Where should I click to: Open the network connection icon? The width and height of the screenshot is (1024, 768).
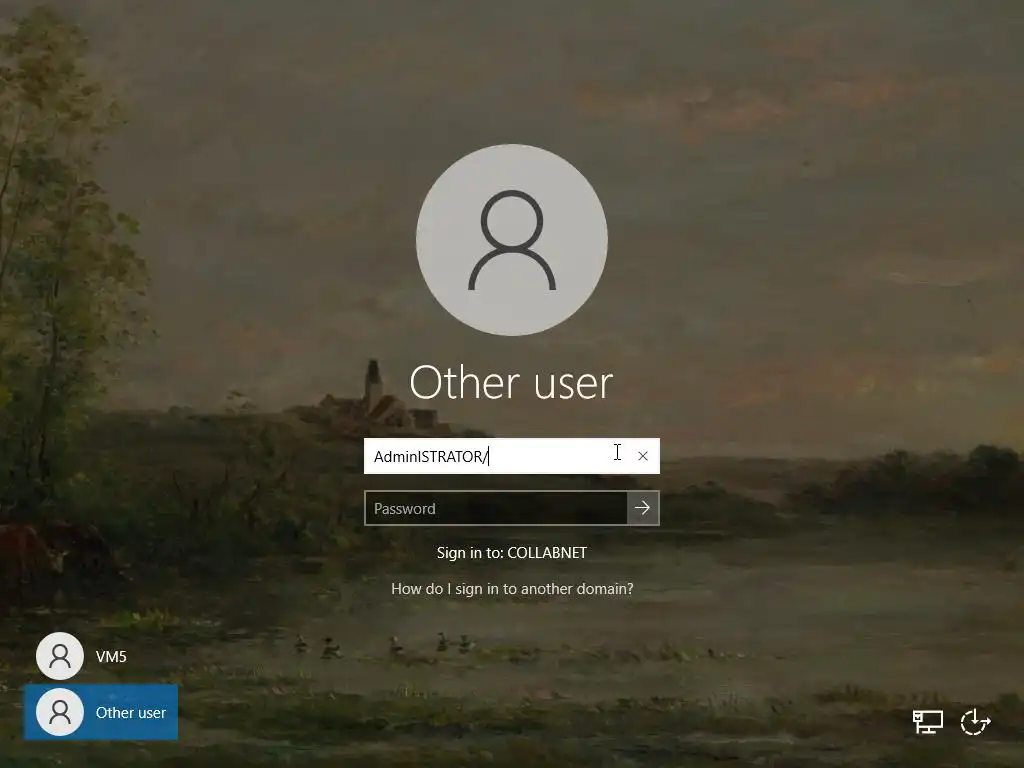pyautogui.click(x=927, y=722)
